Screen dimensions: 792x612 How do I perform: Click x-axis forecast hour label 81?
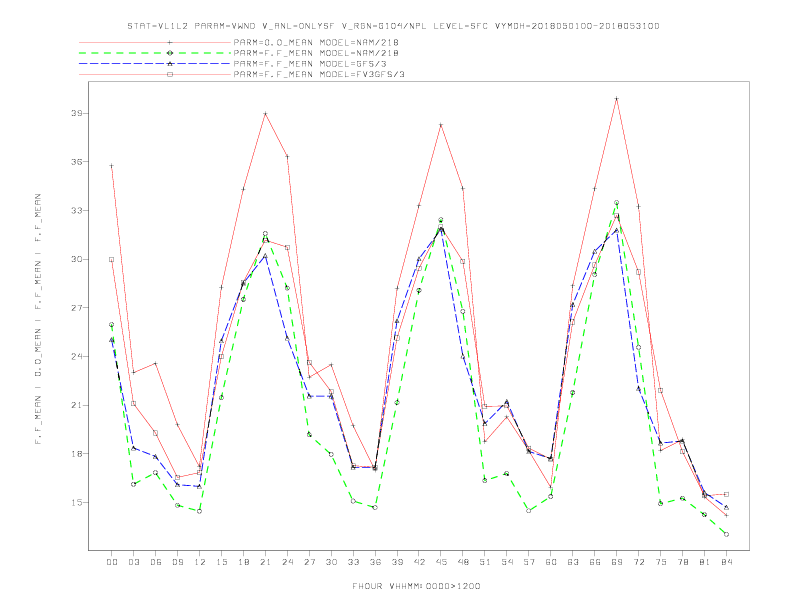click(x=705, y=562)
